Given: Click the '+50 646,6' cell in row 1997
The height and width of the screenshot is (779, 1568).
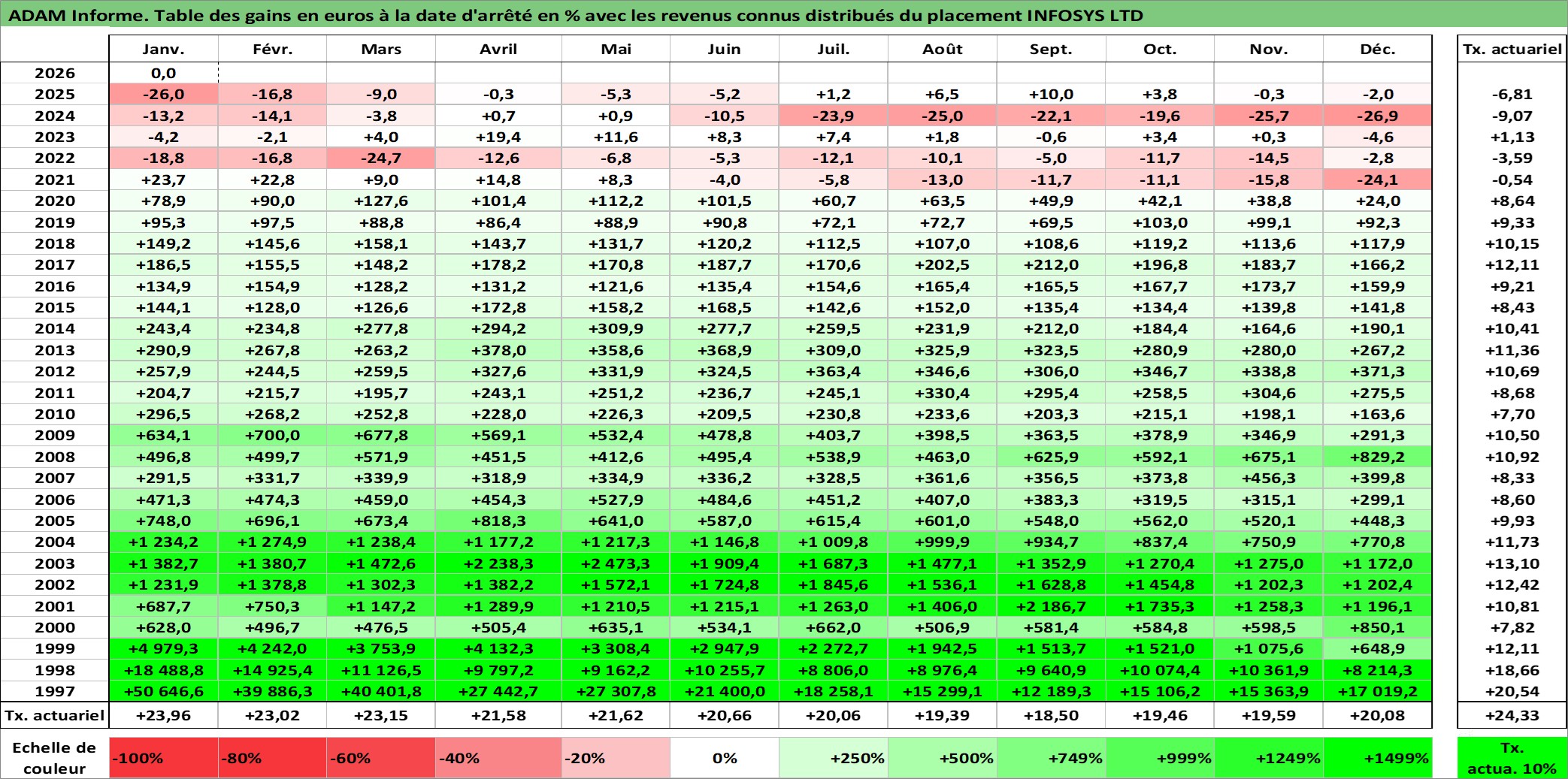Looking at the screenshot, I should 164,692.
